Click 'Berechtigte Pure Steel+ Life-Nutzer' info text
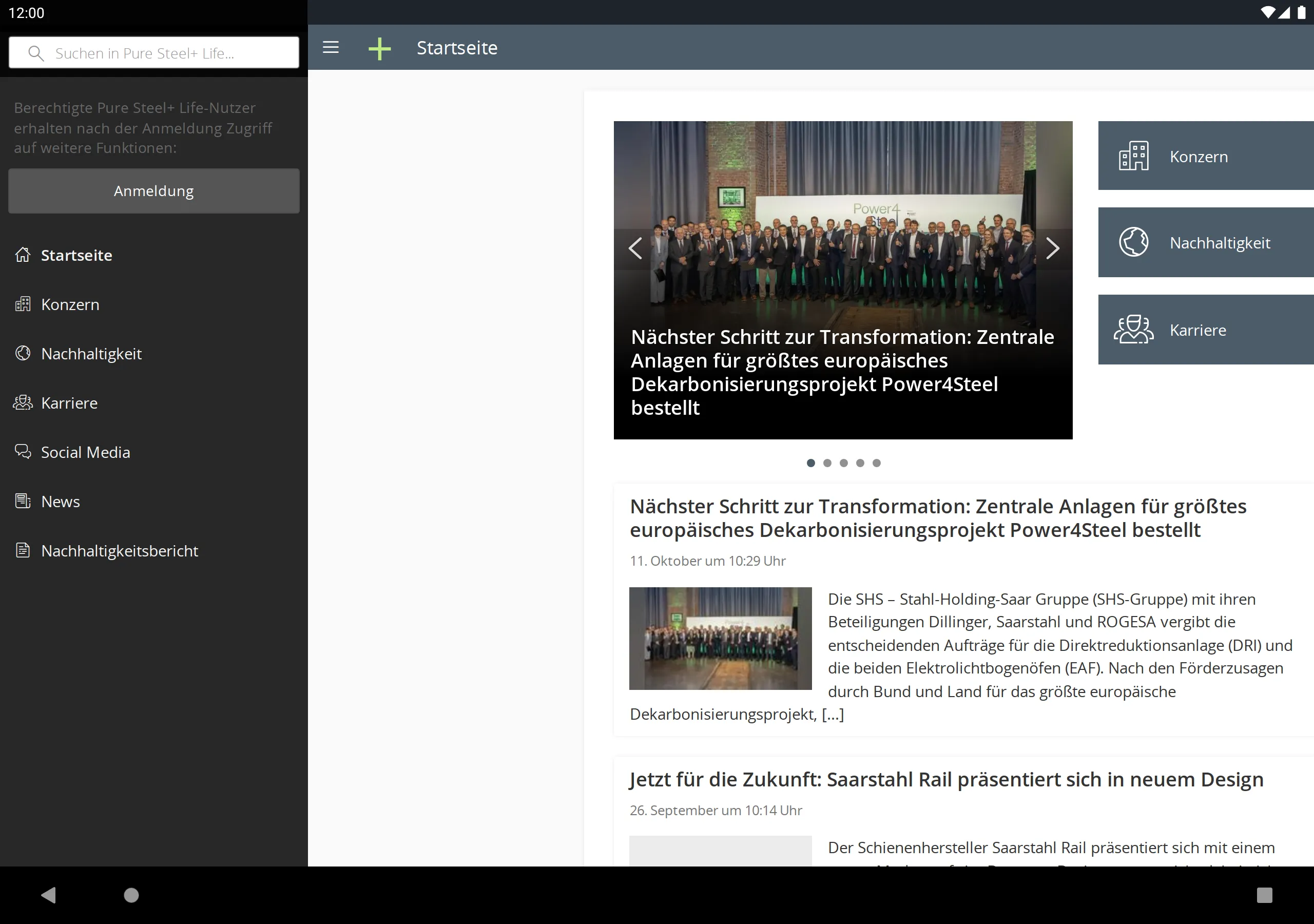Screen dimensions: 1314x924 pos(143,128)
